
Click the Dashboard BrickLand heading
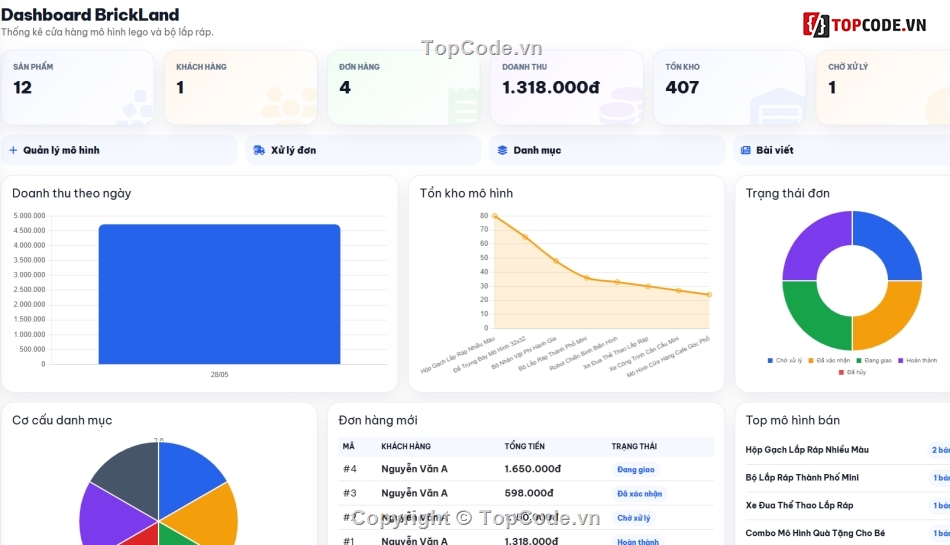pos(90,15)
